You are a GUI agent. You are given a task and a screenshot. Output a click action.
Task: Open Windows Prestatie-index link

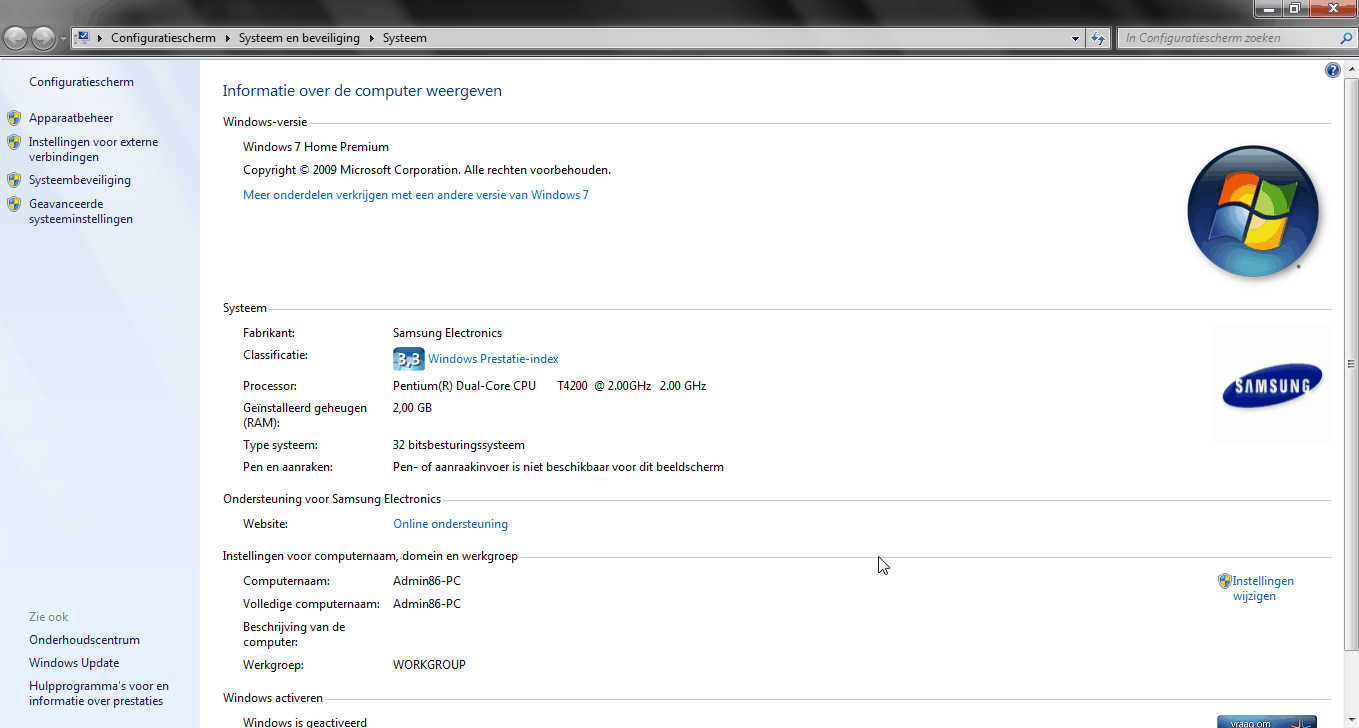coord(493,359)
